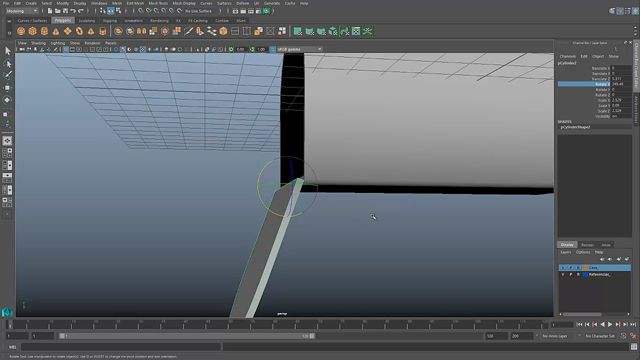Click the Multi-Cut knife tool shelf icon
The image size is (640, 360).
(x=188, y=31)
